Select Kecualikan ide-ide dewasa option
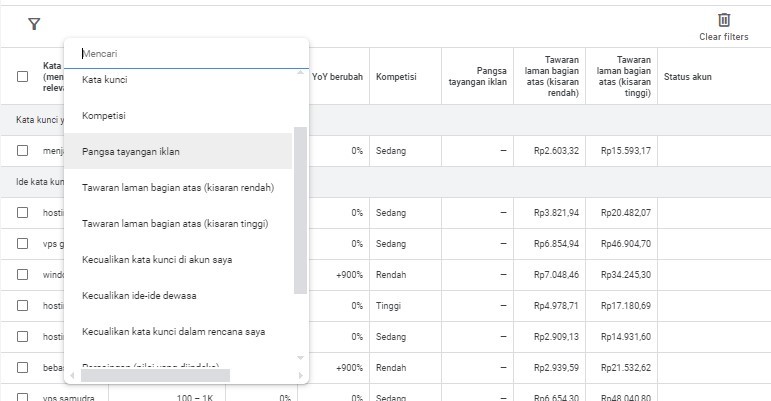This screenshot has height=401, width=771. coord(178,295)
